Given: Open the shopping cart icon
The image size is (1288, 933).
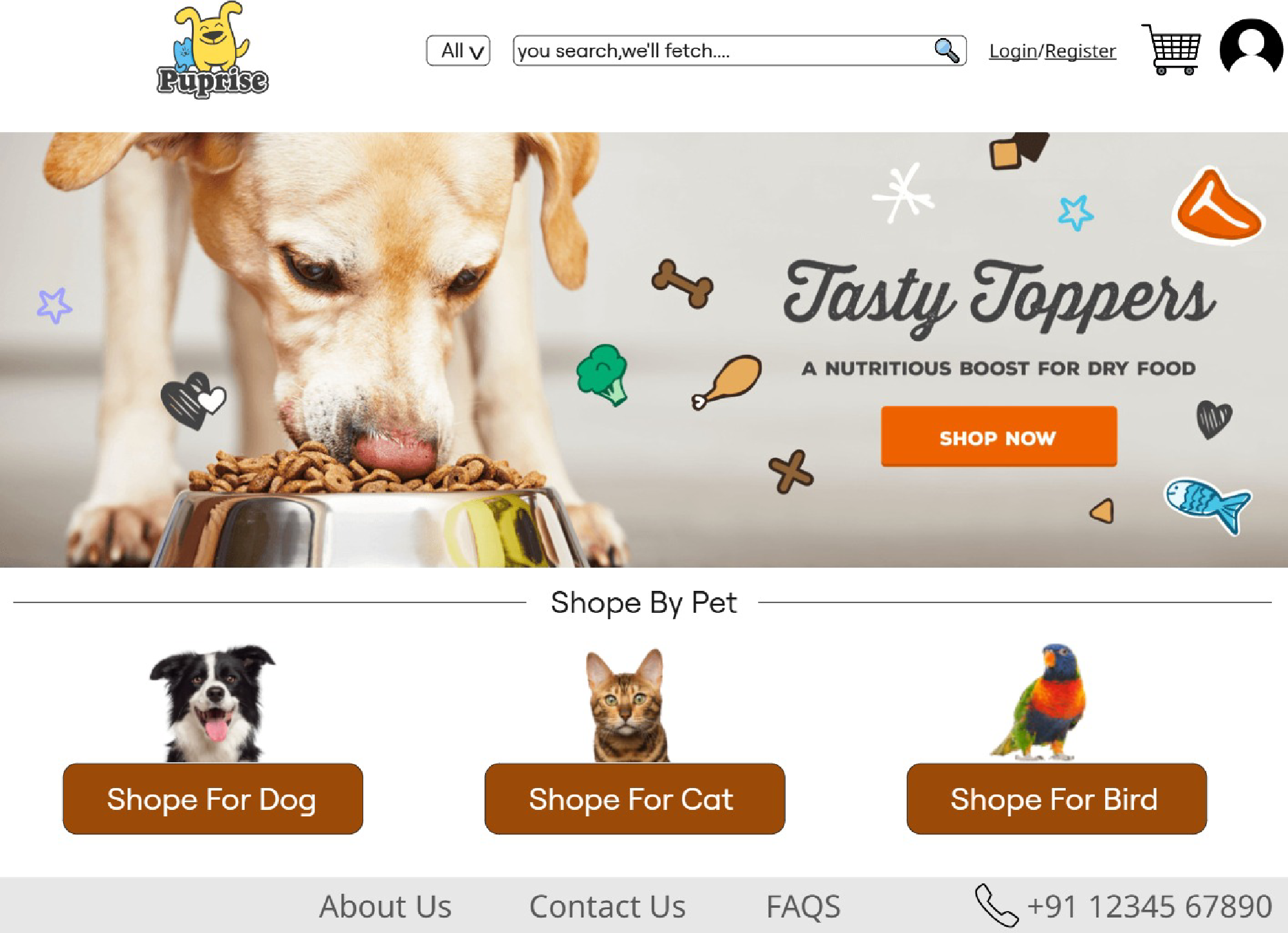Looking at the screenshot, I should tap(1171, 50).
